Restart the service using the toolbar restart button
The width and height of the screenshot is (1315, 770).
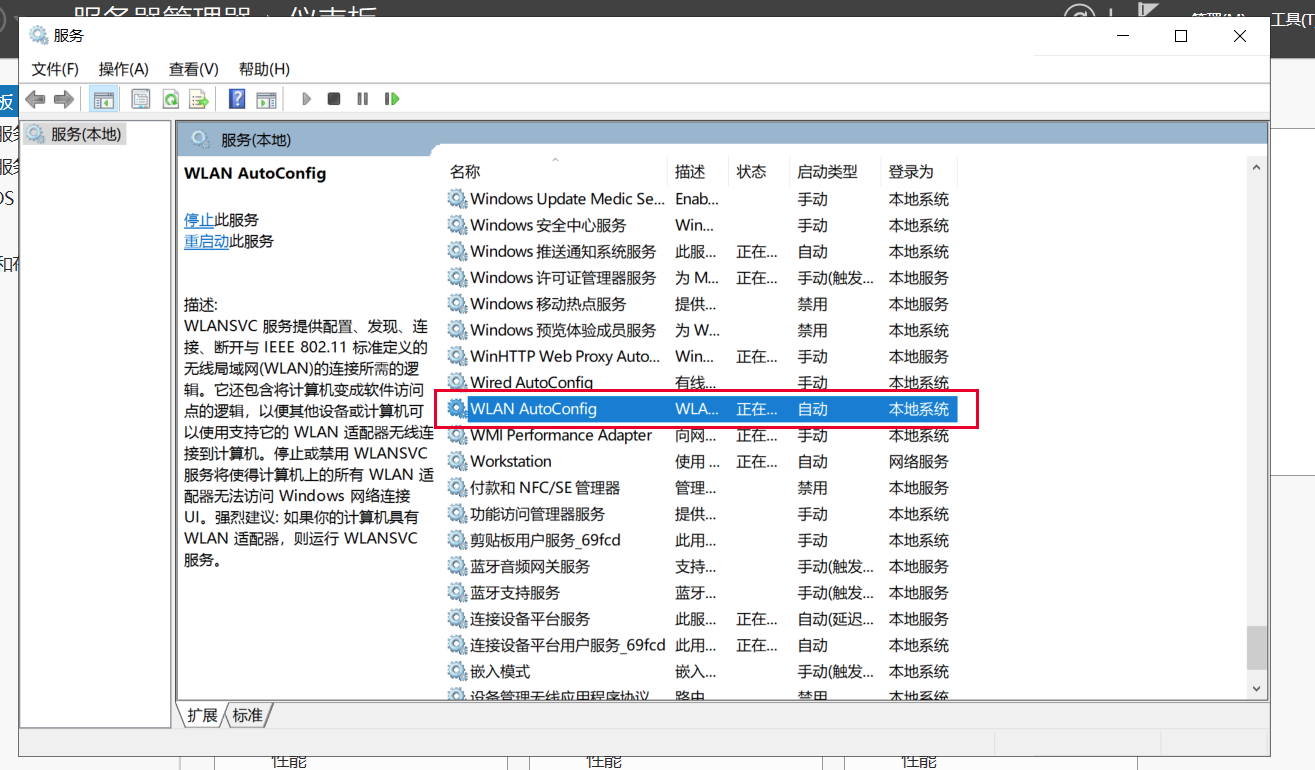(x=392, y=99)
